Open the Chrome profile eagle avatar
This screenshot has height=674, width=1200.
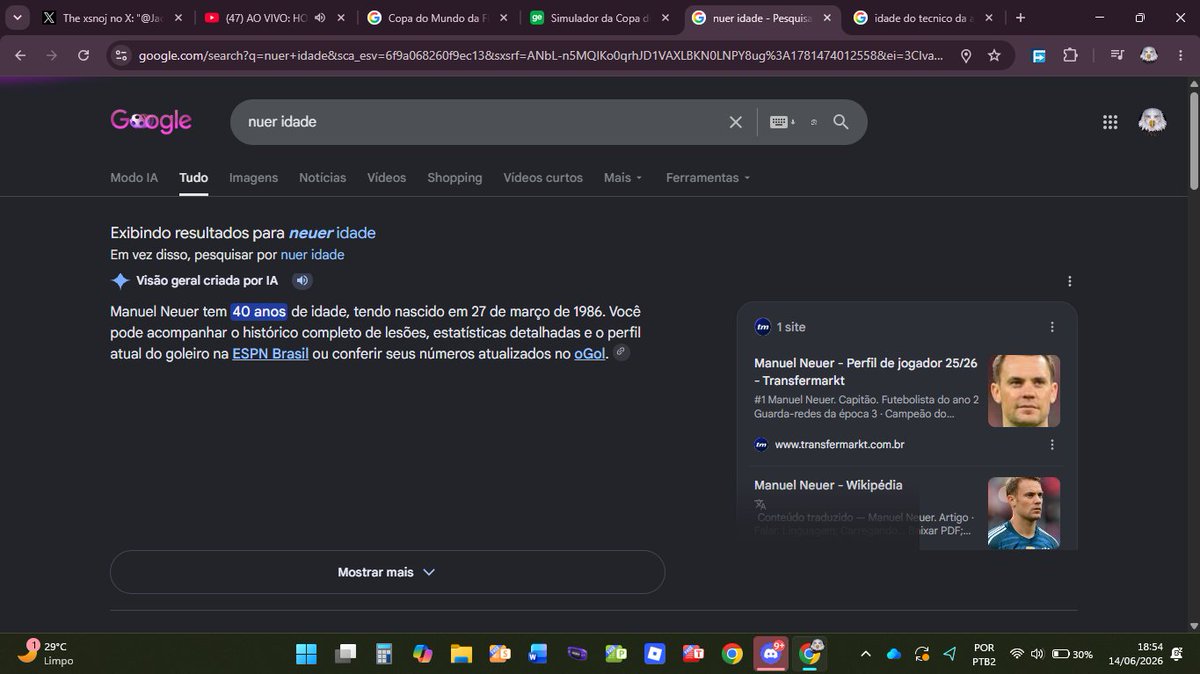[1149, 56]
